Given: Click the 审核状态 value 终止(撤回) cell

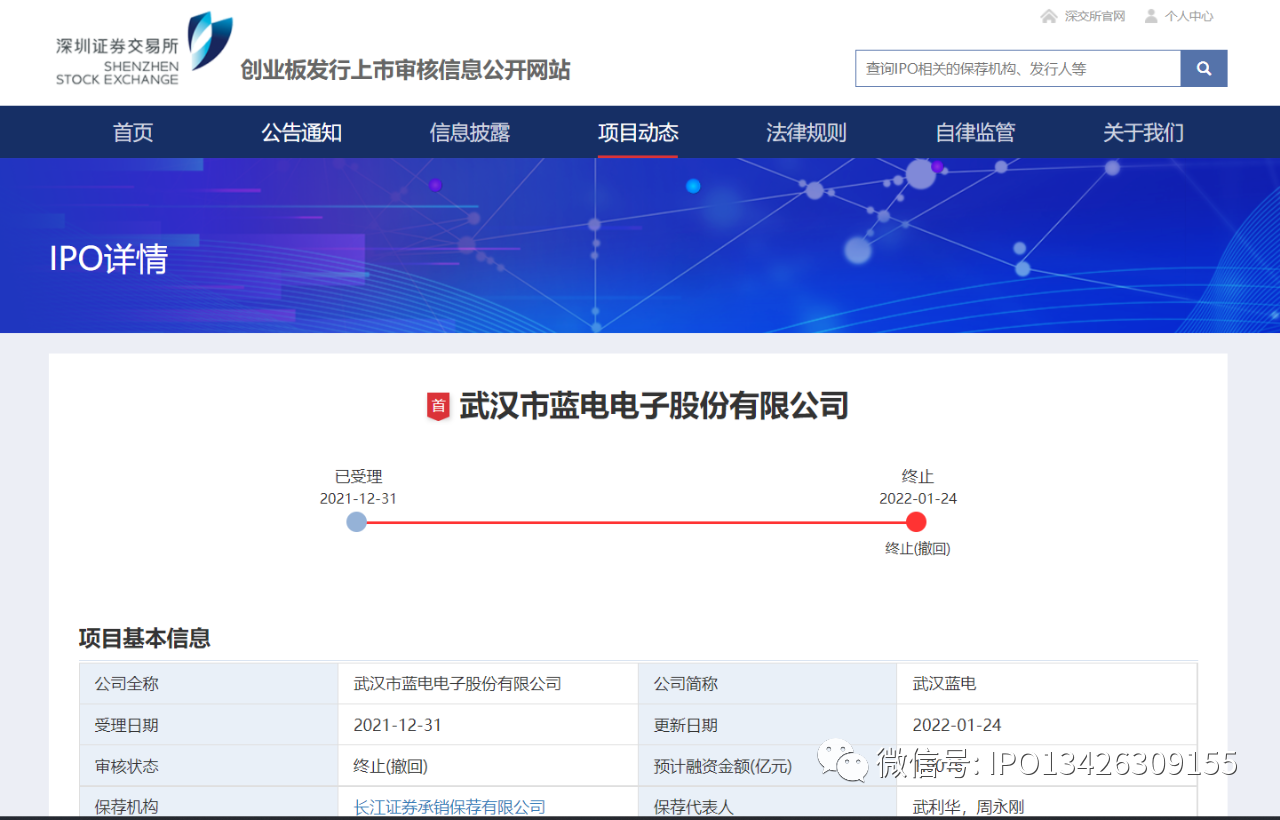Looking at the screenshot, I should [x=488, y=766].
